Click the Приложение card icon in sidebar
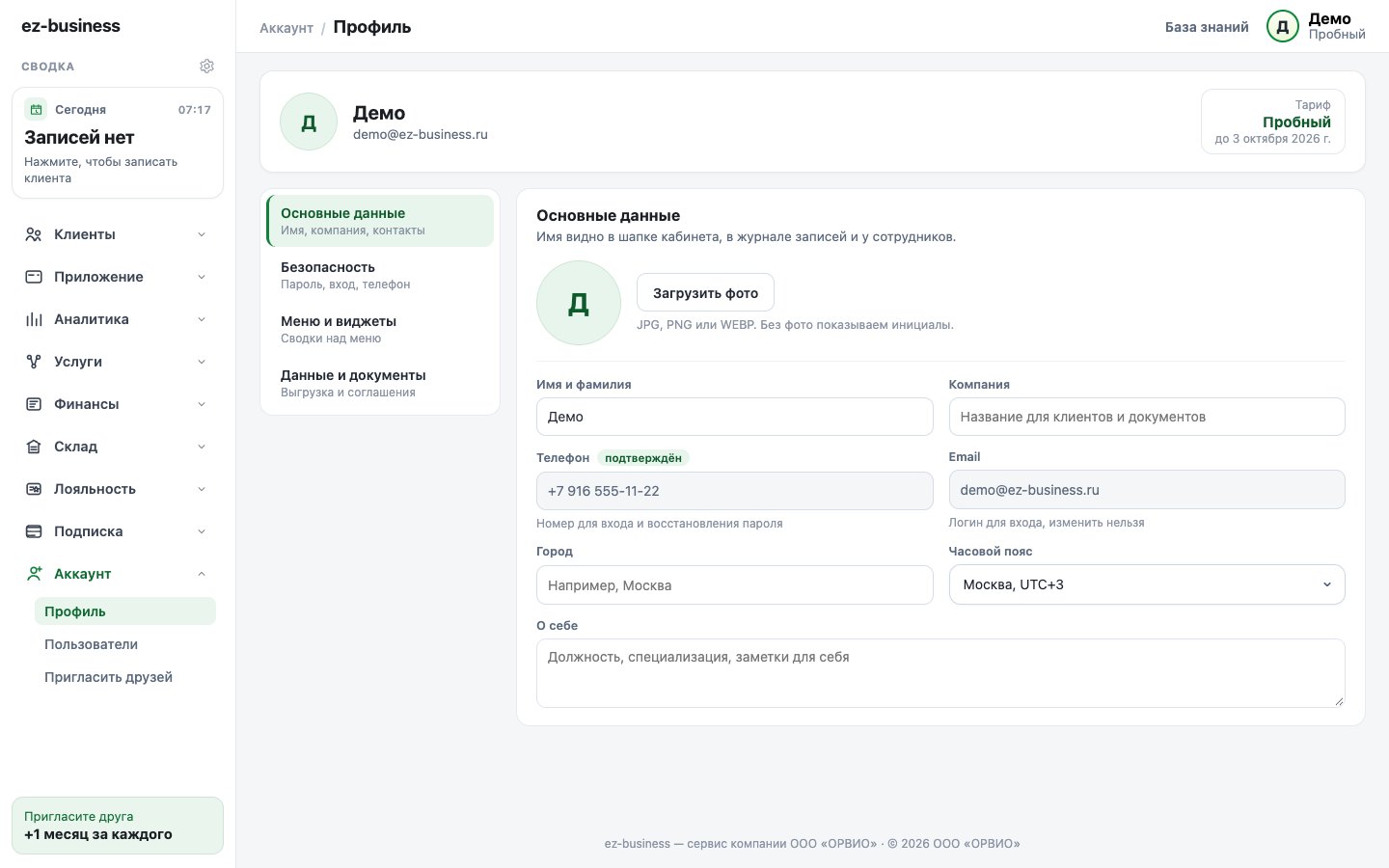The height and width of the screenshot is (868, 1389). coord(34,277)
